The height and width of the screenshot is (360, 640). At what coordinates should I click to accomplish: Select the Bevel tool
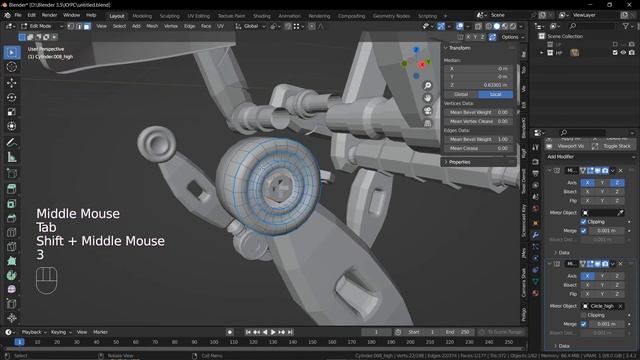pyautogui.click(x=11, y=218)
